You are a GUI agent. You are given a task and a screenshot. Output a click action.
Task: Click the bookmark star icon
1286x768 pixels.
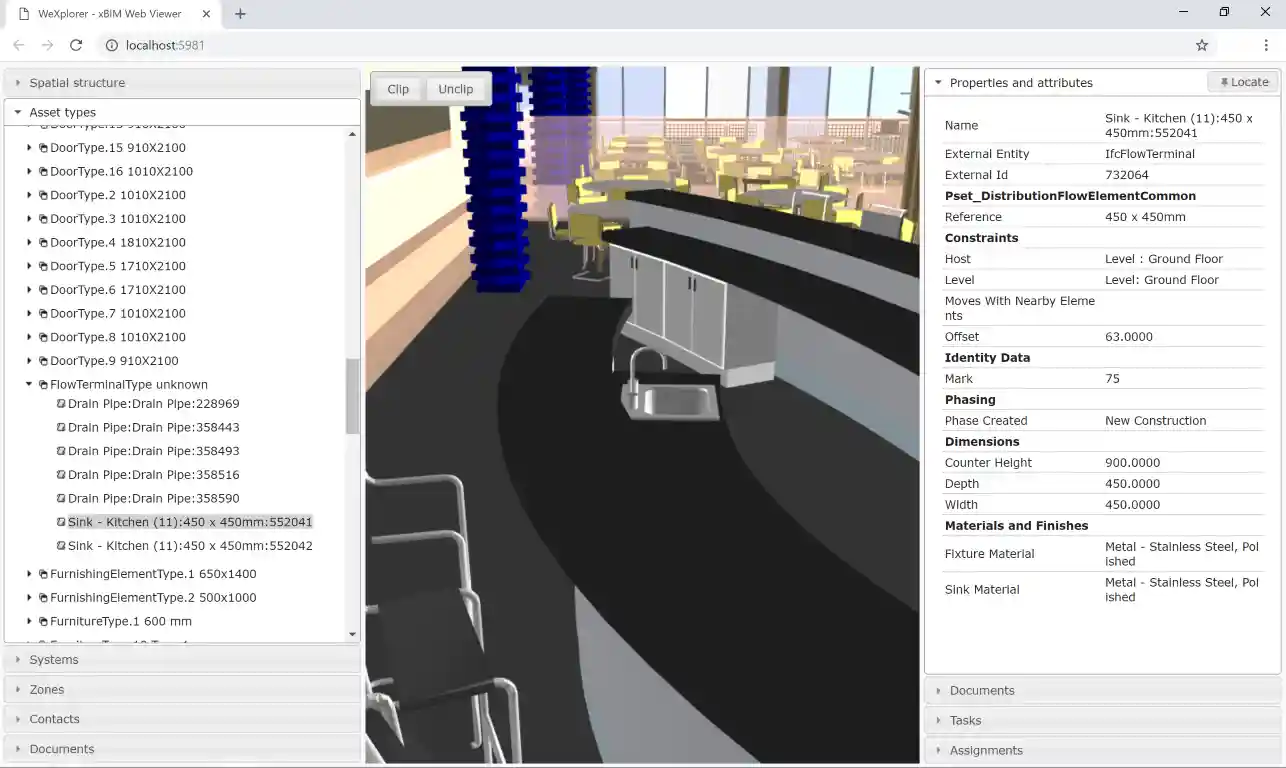click(1201, 45)
